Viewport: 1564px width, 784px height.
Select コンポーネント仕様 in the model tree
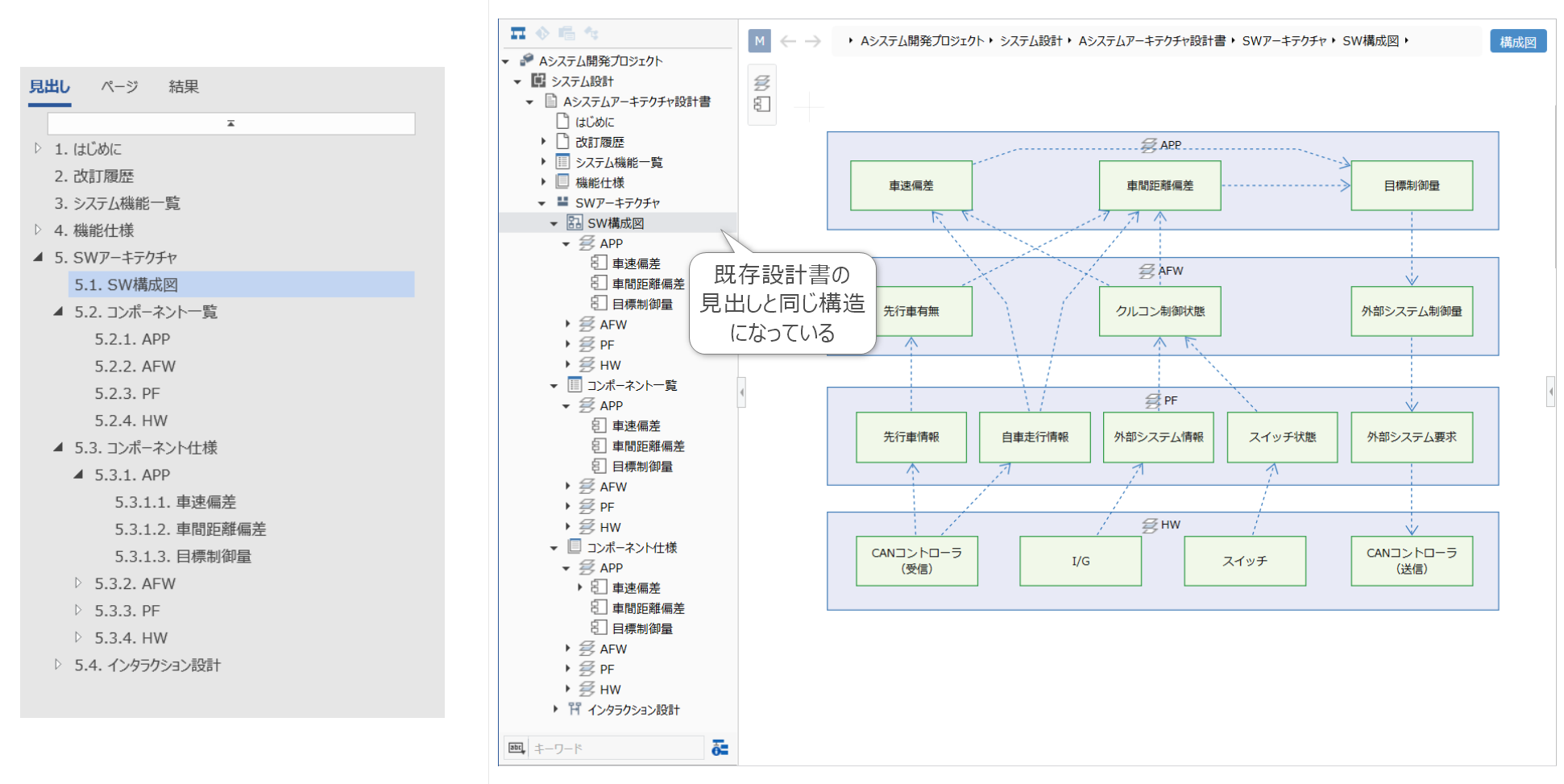(x=632, y=547)
